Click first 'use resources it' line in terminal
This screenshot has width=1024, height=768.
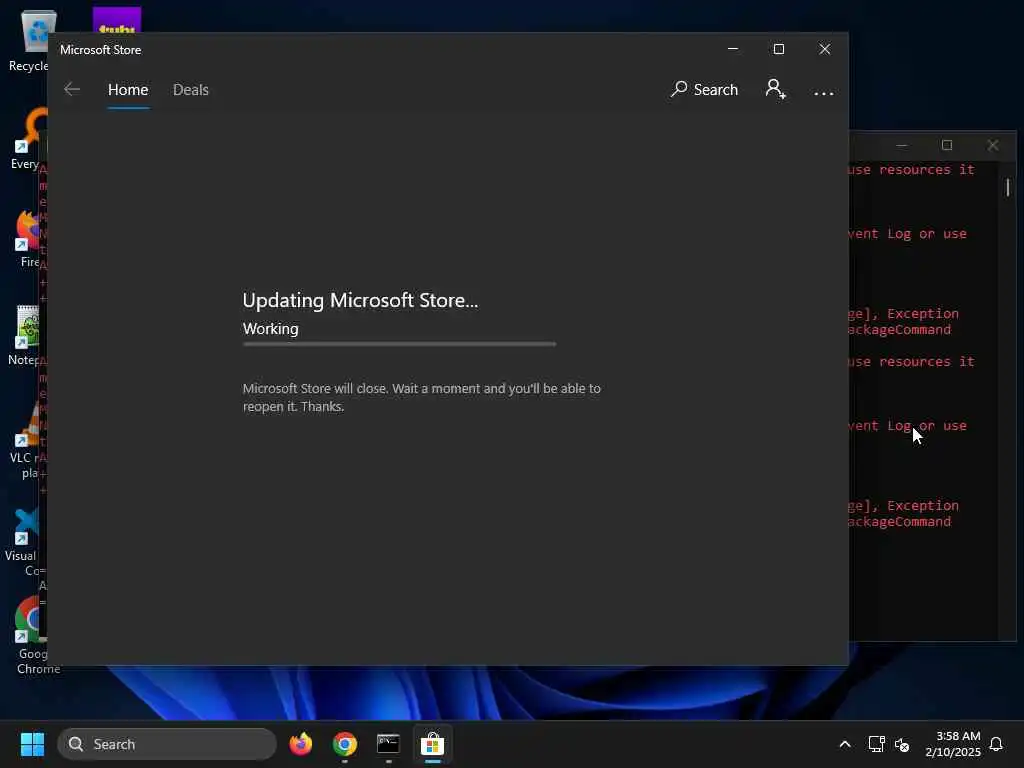[911, 170]
